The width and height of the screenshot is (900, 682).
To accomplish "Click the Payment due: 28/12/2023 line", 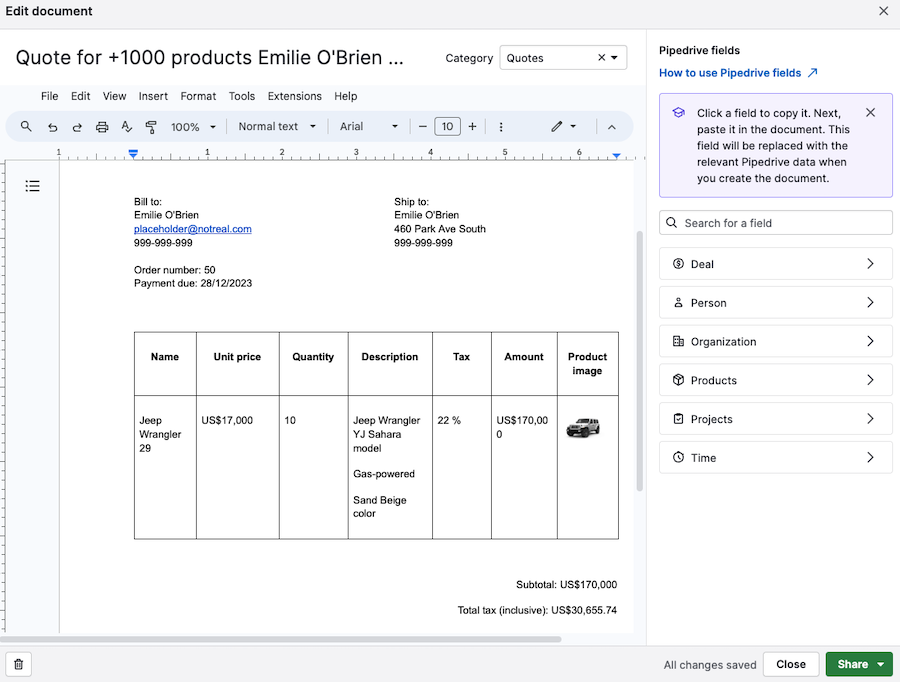I will pyautogui.click(x=193, y=283).
